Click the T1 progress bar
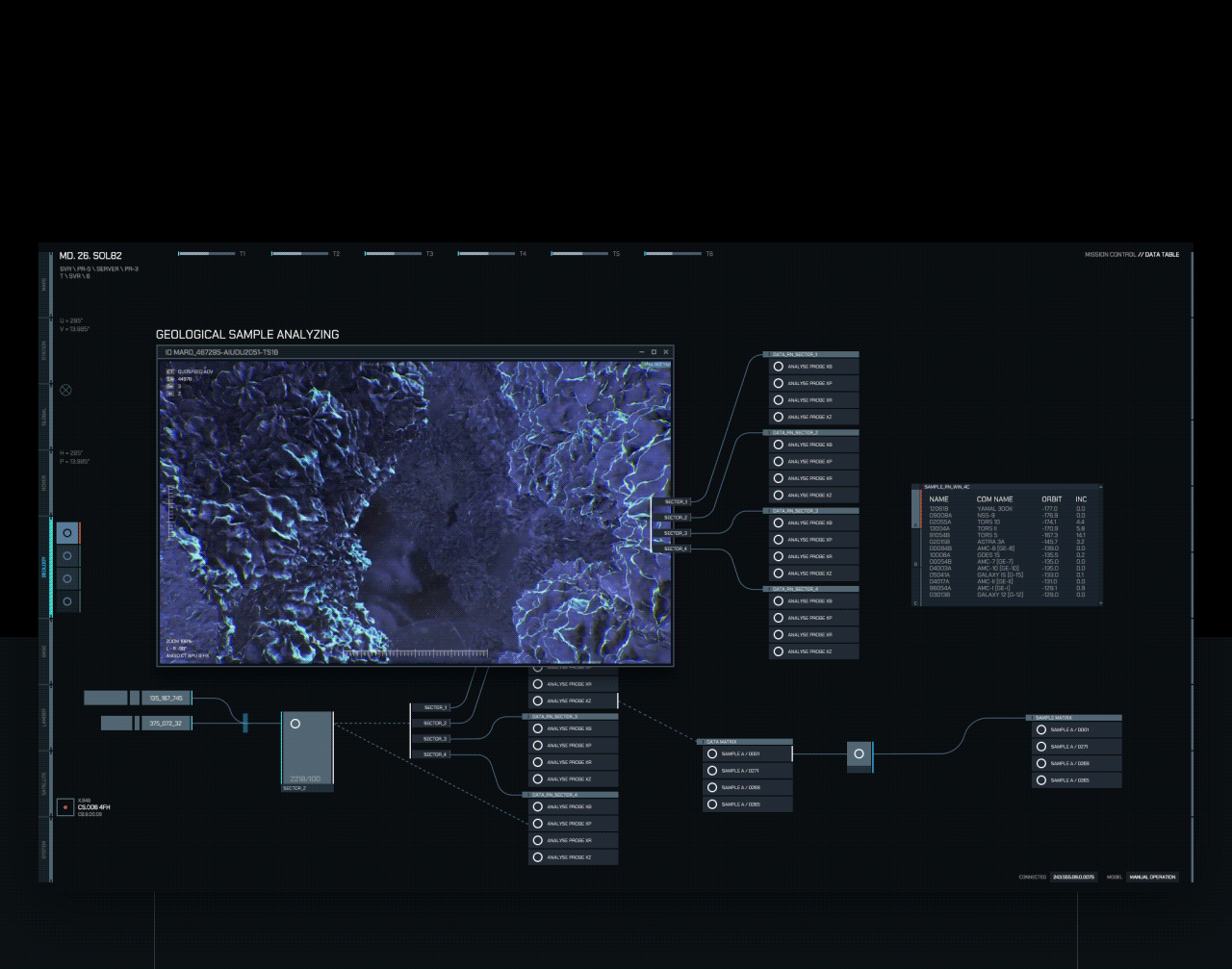 206,254
